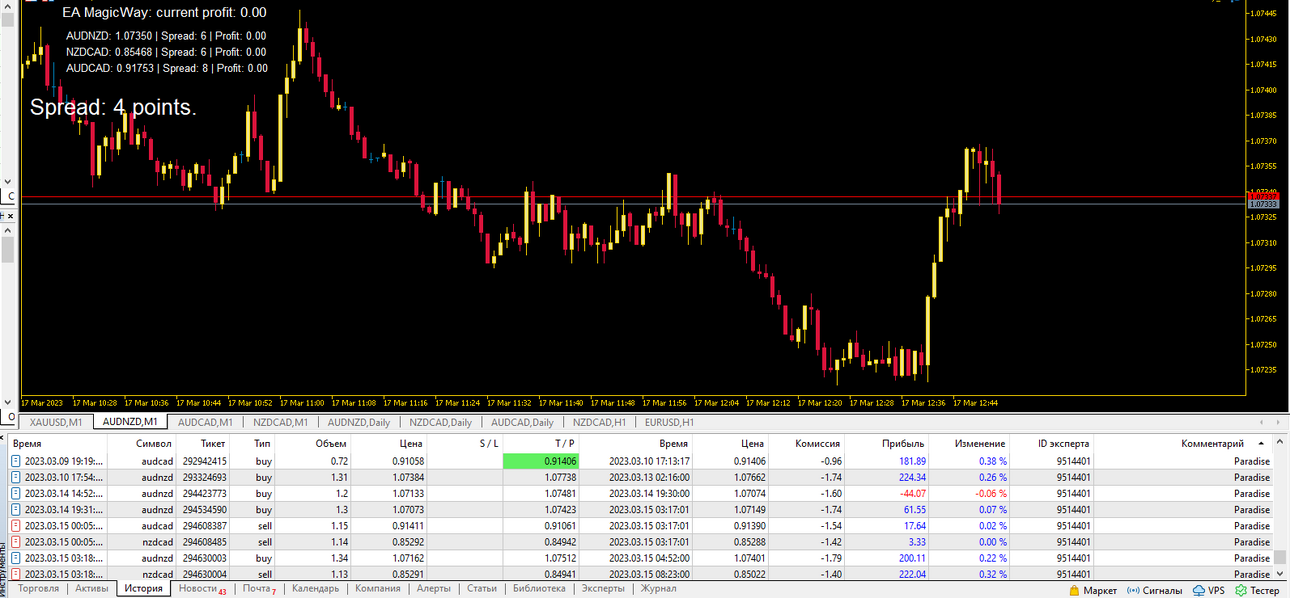Image resolution: width=1290 pixels, height=598 pixels.
Task: Open the Библиотека tab
Action: coord(539,589)
